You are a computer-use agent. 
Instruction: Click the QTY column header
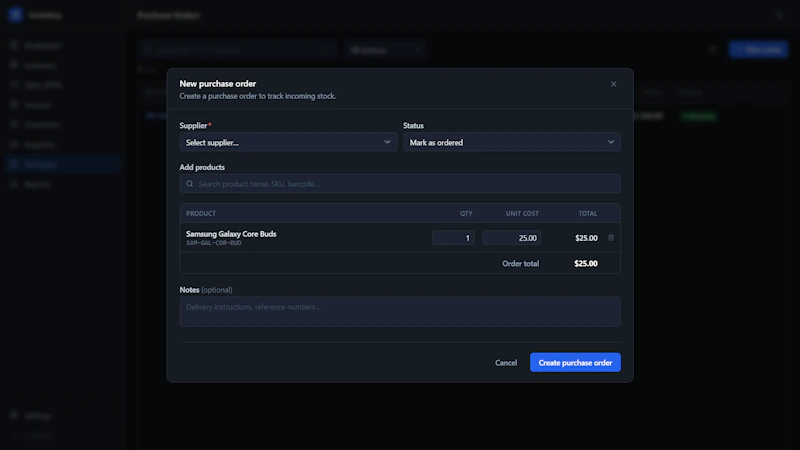pos(466,213)
